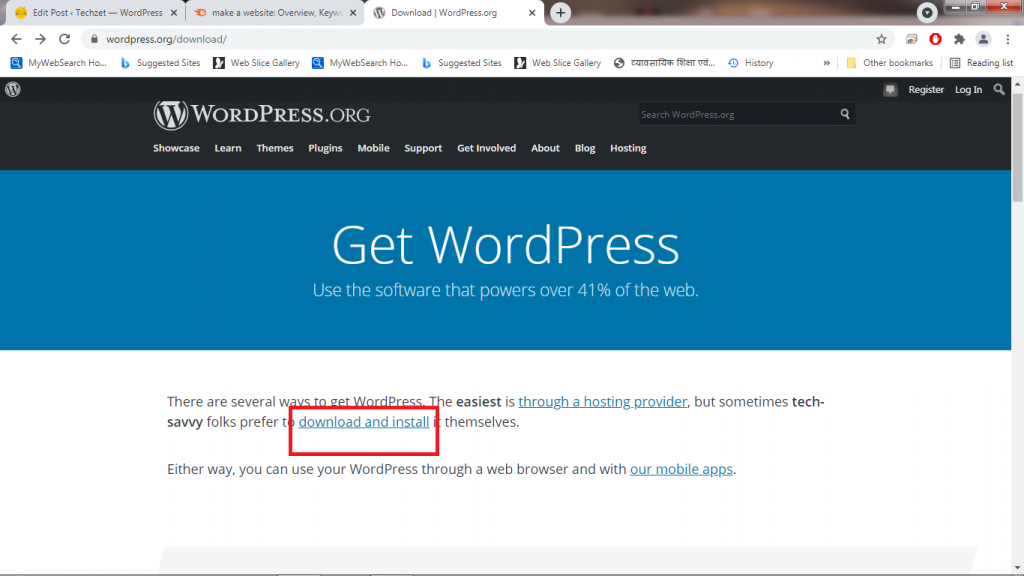This screenshot has height=576, width=1024.
Task: Open the Chrome three-dot menu
Action: pyautogui.click(x=1007, y=39)
